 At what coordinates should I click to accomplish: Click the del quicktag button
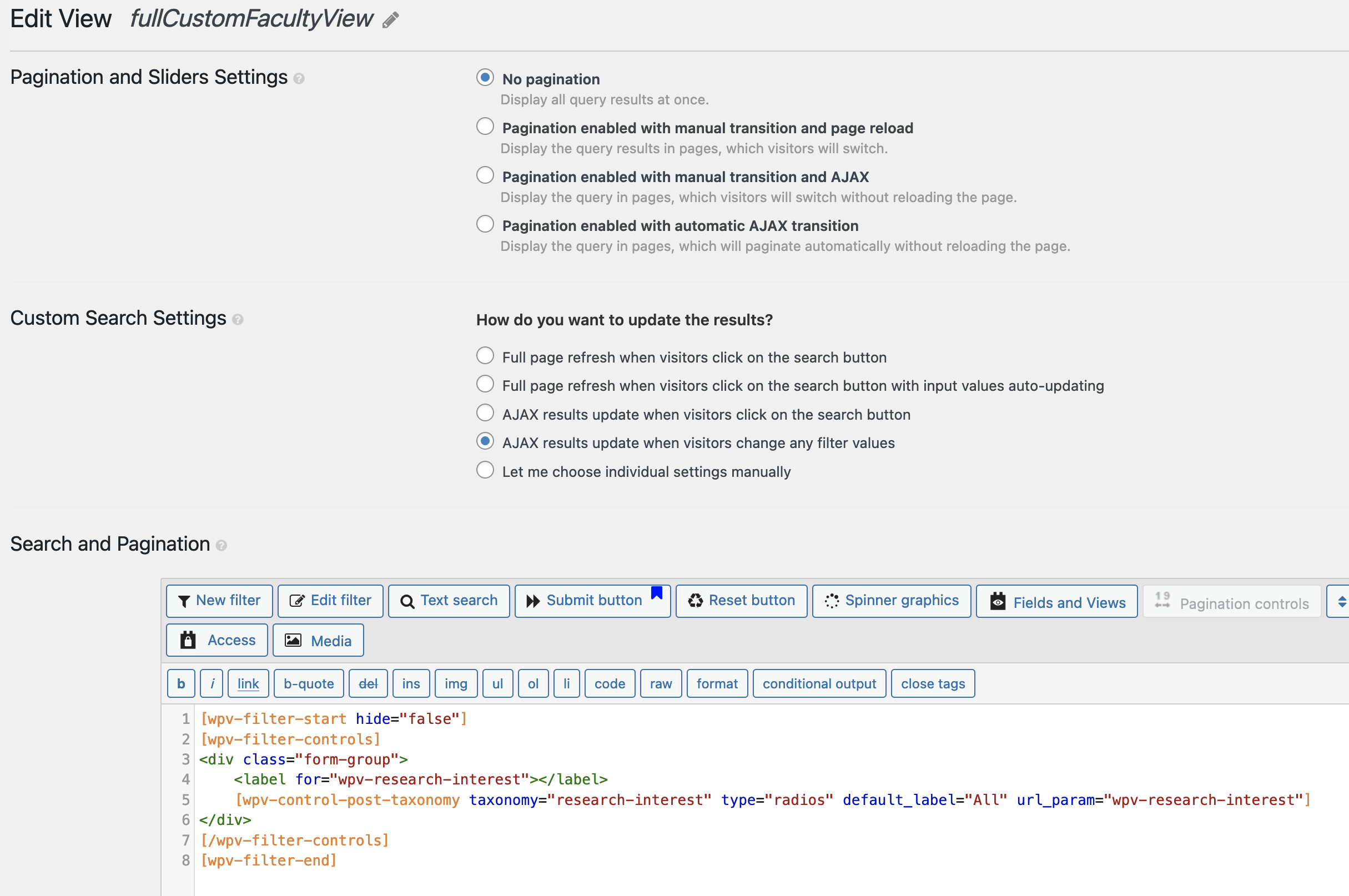(368, 683)
